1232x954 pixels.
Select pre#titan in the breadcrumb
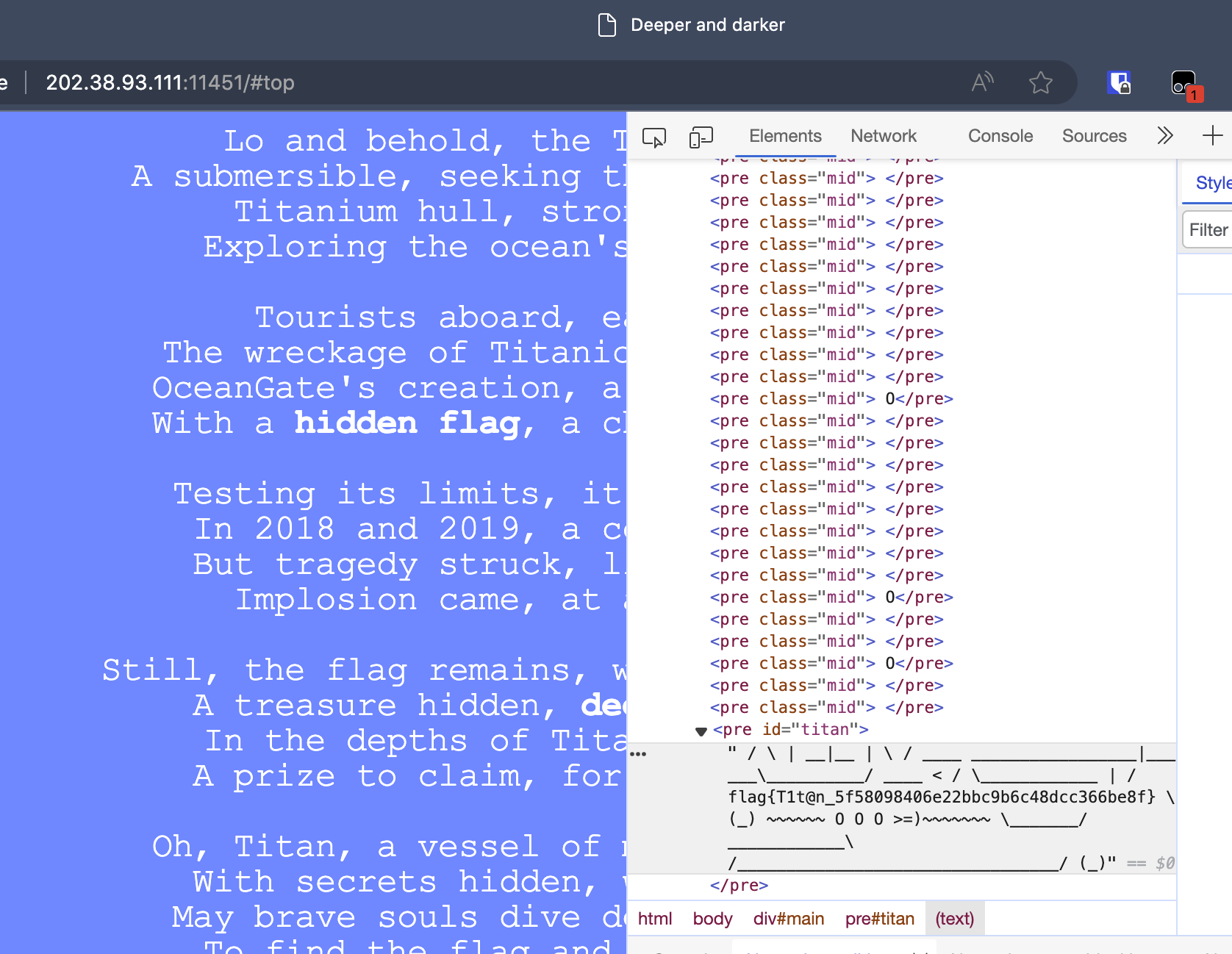[880, 919]
